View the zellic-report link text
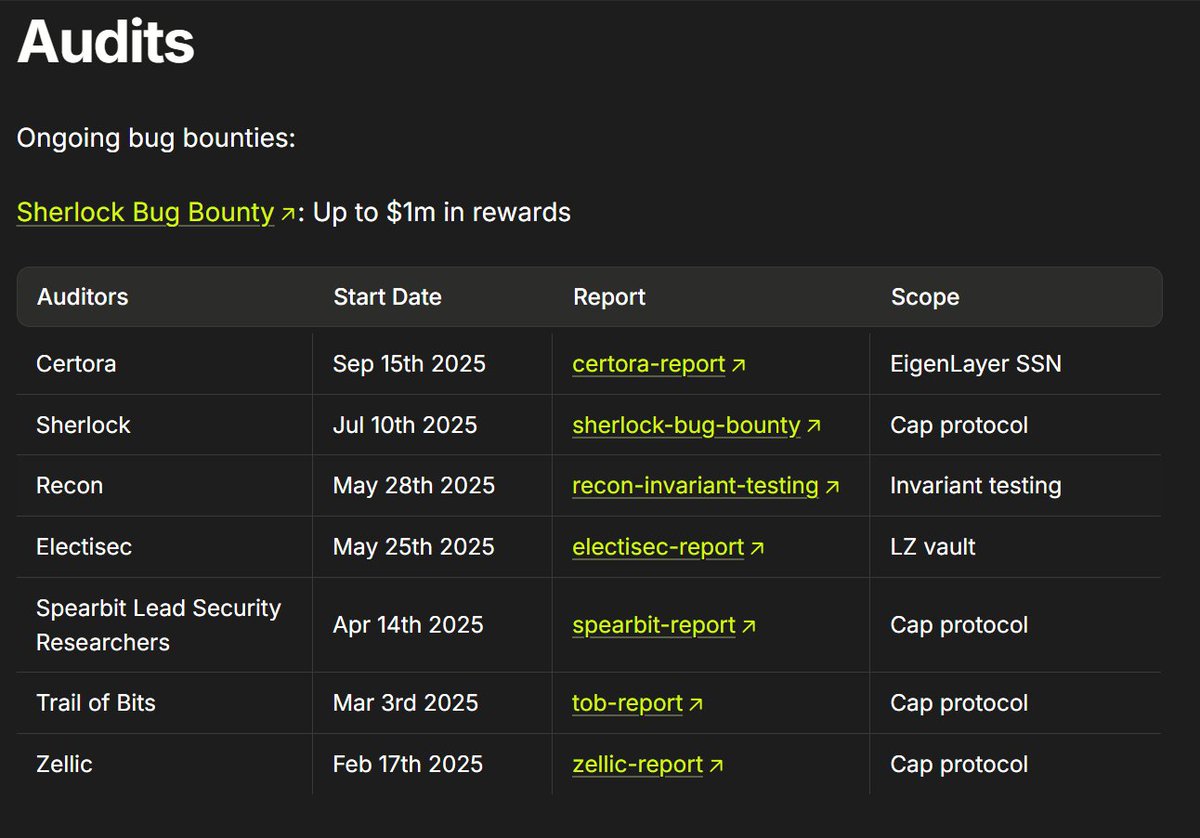Viewport: 1200px width, 838px height. point(637,764)
